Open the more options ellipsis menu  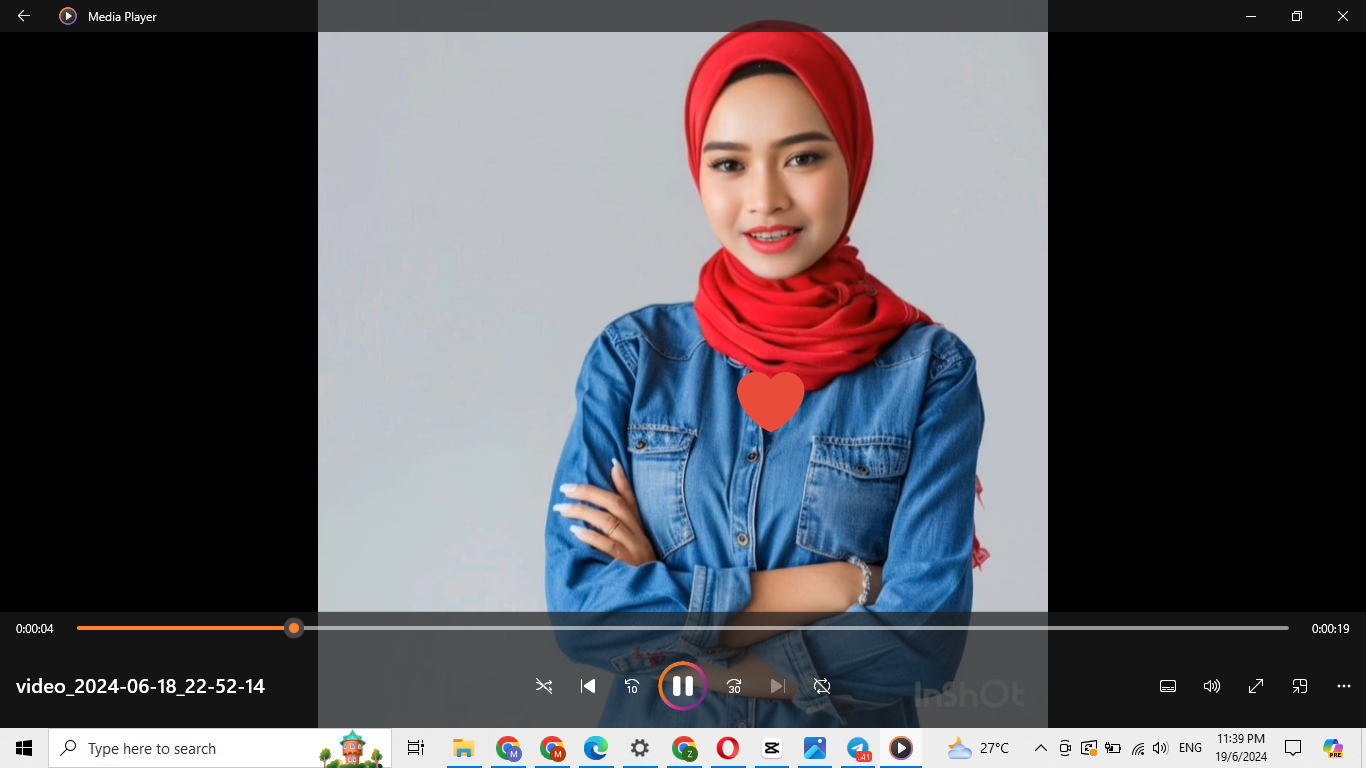click(x=1344, y=686)
